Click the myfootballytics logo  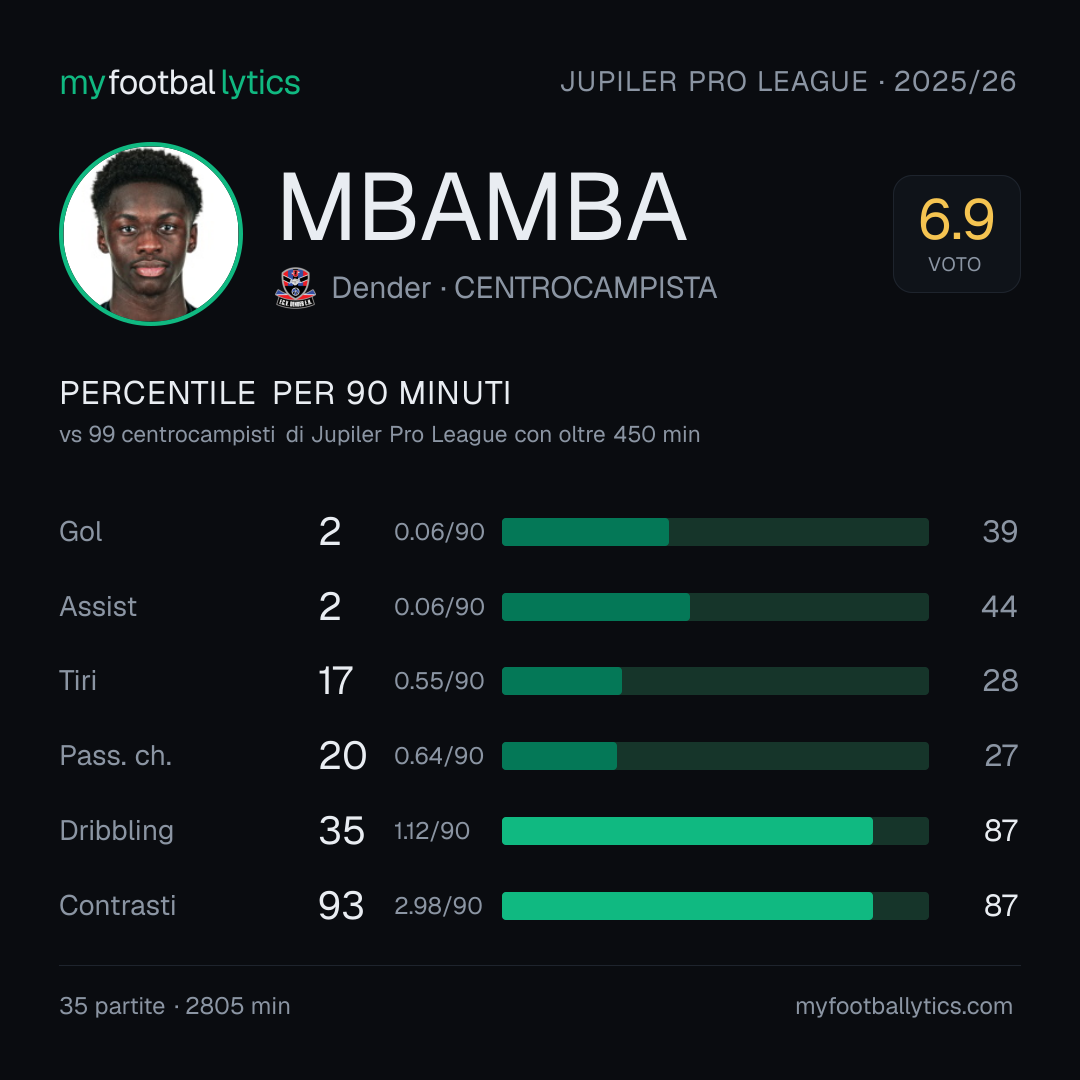point(180,83)
